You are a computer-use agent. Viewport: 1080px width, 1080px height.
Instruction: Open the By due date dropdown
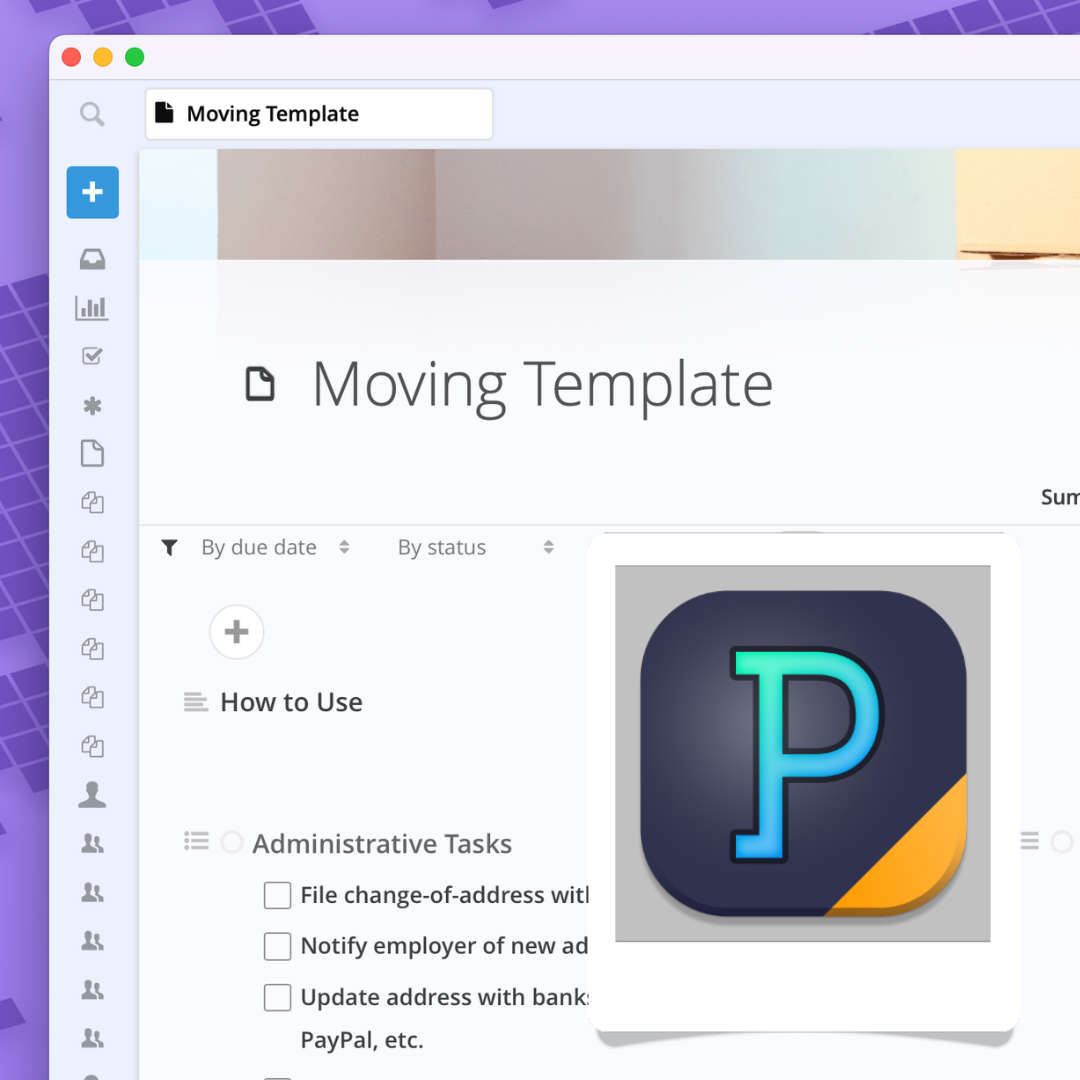[x=276, y=548]
